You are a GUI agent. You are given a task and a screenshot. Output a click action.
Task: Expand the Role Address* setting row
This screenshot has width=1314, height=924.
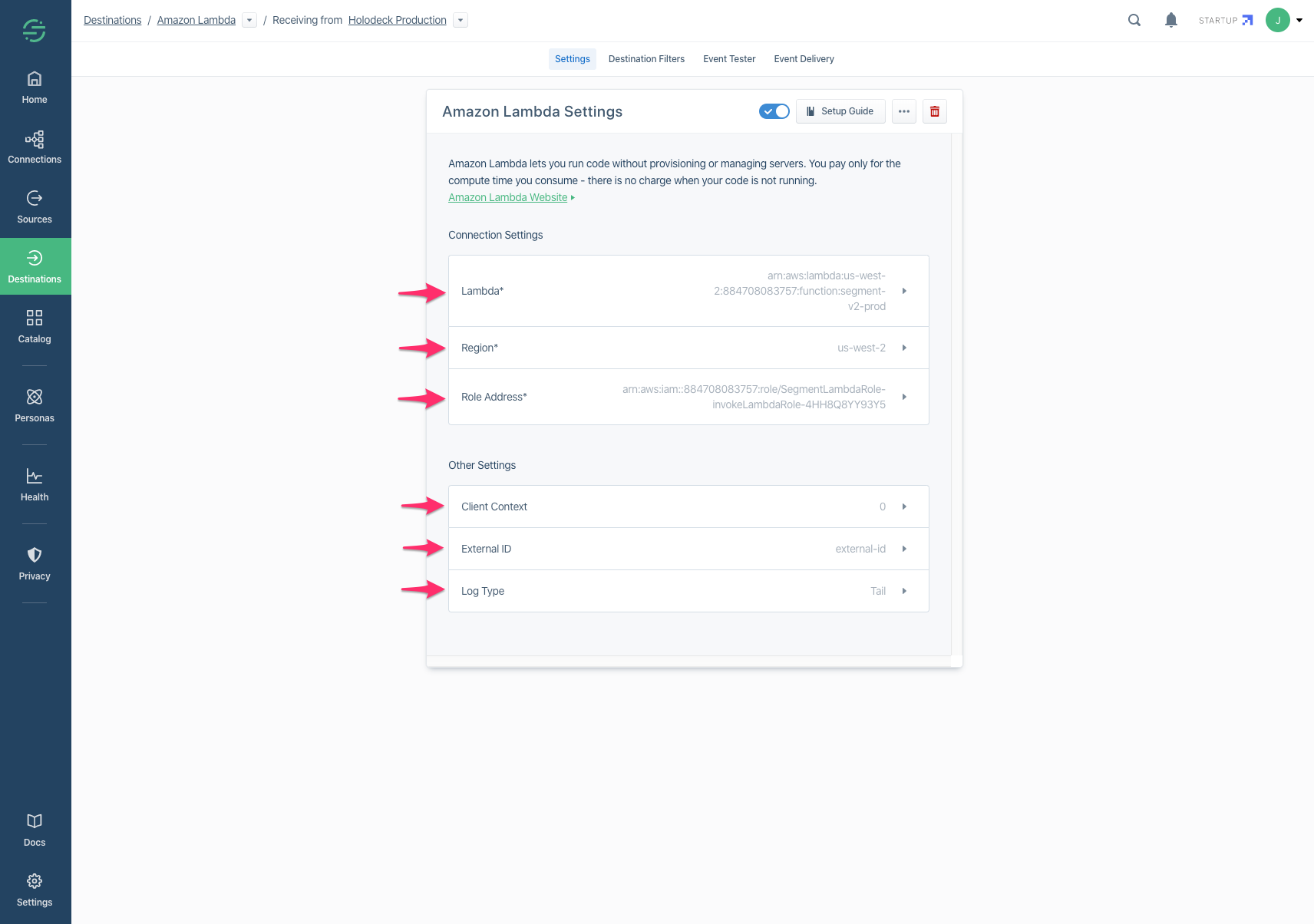pos(688,397)
